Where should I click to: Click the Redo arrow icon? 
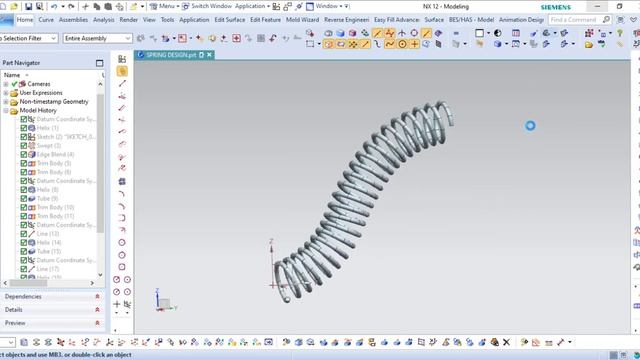click(71, 7)
